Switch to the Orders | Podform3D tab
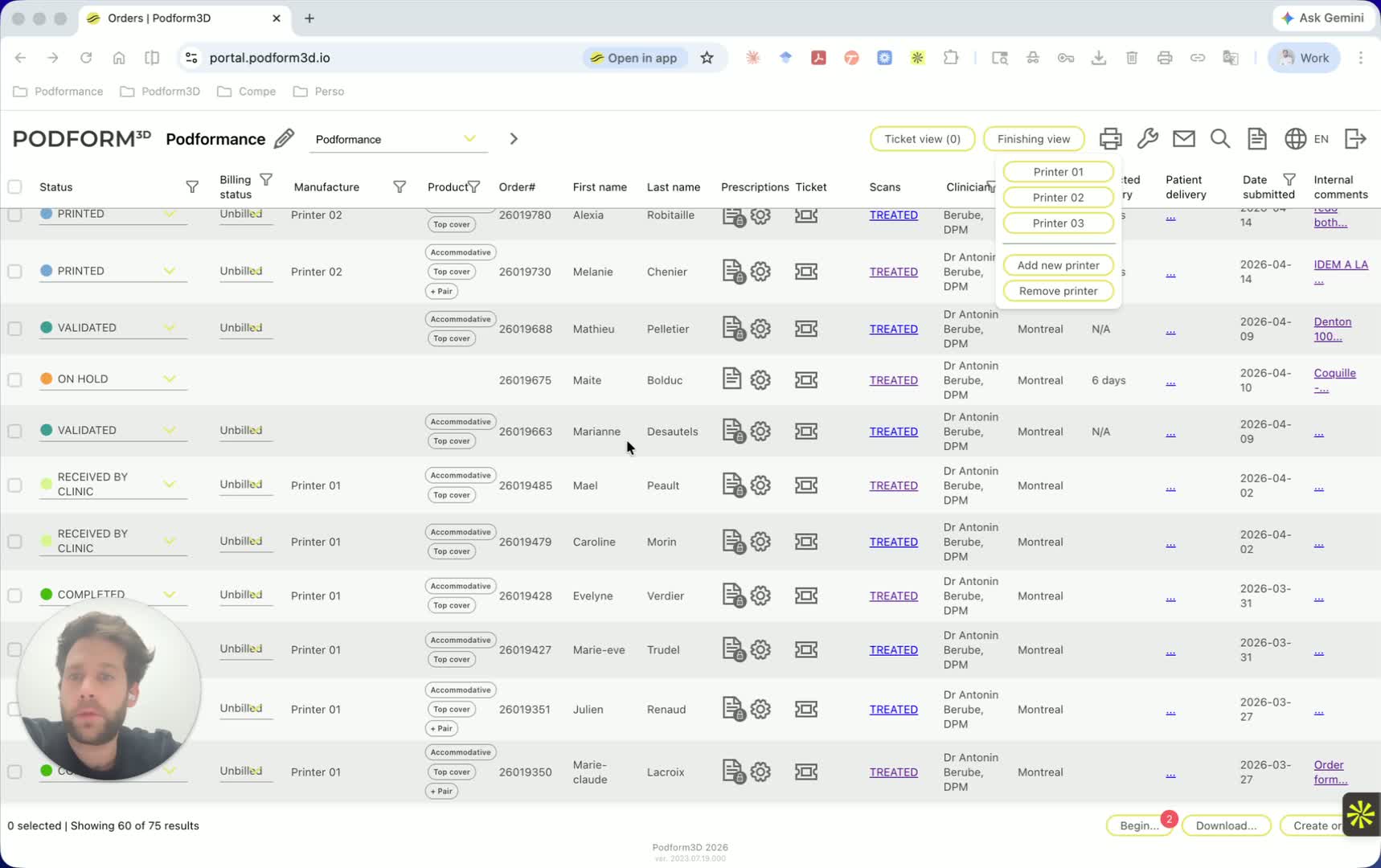The width and height of the screenshot is (1381, 868). click(185, 18)
